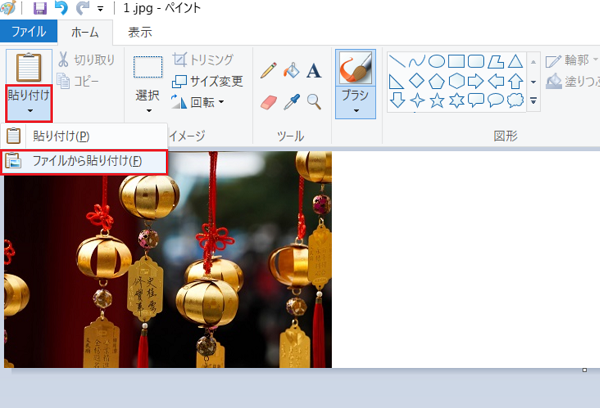Click the canvas corner resize handle

click(584, 370)
